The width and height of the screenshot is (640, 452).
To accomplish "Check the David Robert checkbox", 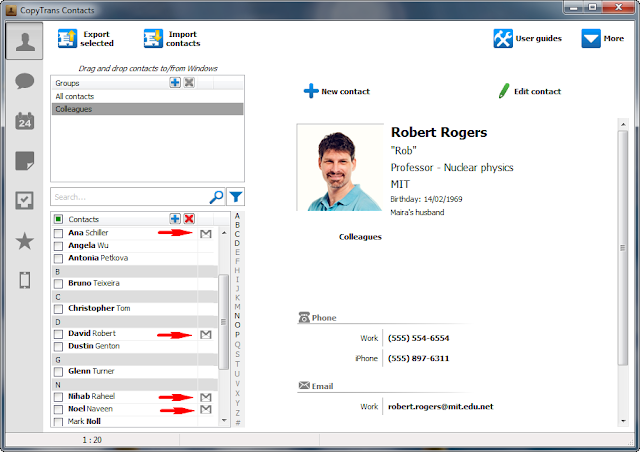I will point(58,334).
